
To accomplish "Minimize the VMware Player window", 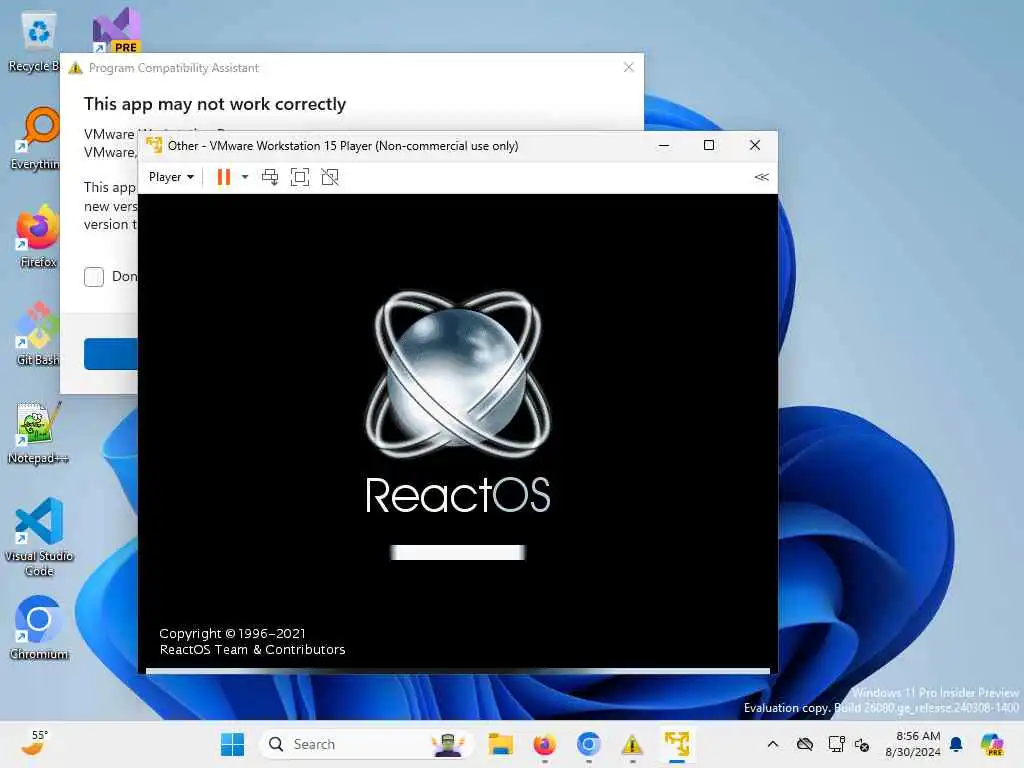I will (x=664, y=146).
